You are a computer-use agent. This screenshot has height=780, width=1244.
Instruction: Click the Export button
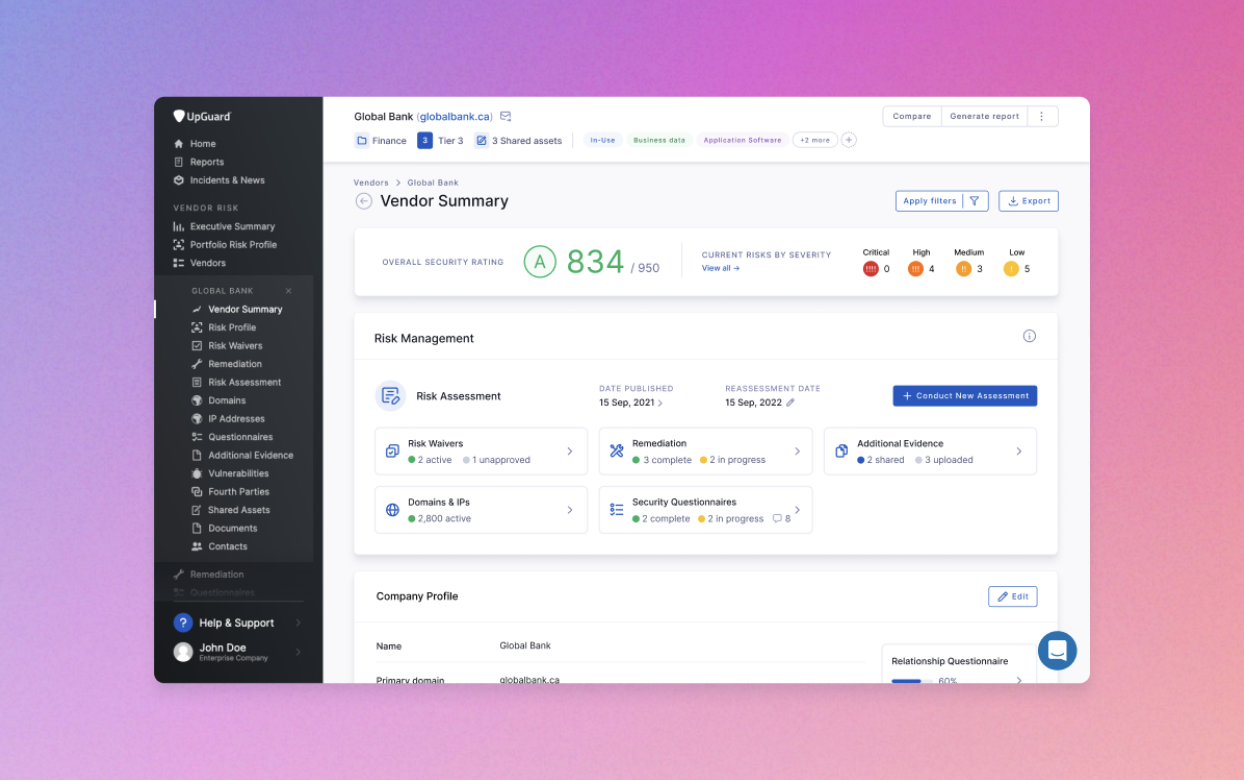(x=1028, y=201)
